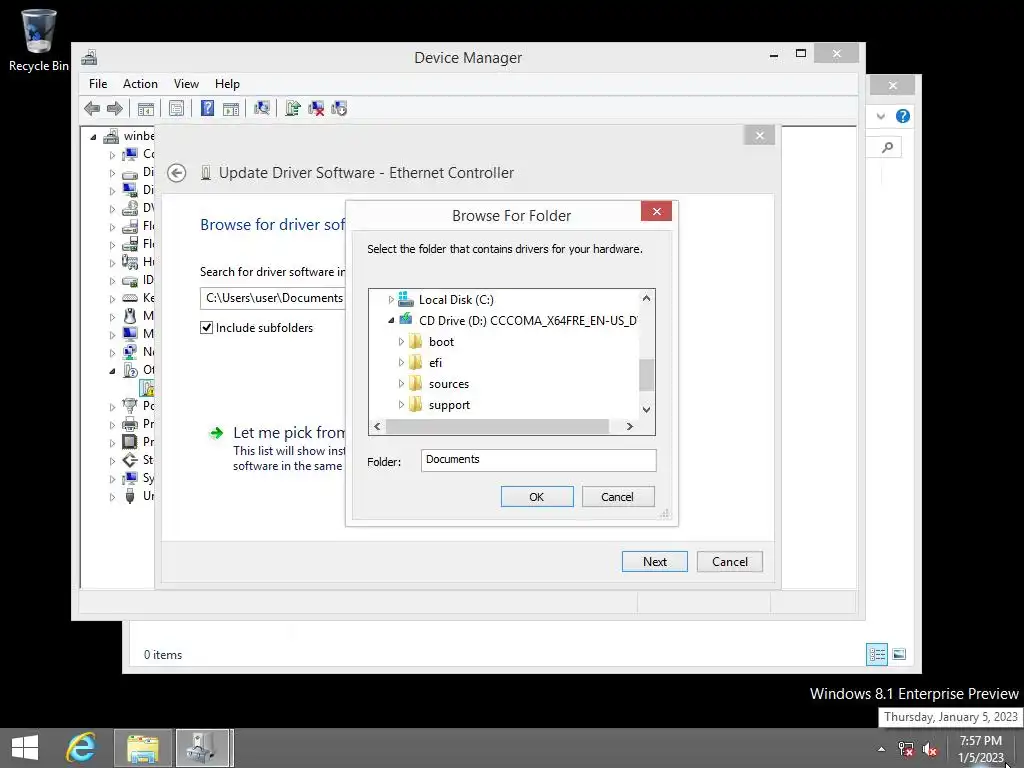Expand the Local Disk (C:) tree node
The width and height of the screenshot is (1024, 768).
tap(391, 300)
